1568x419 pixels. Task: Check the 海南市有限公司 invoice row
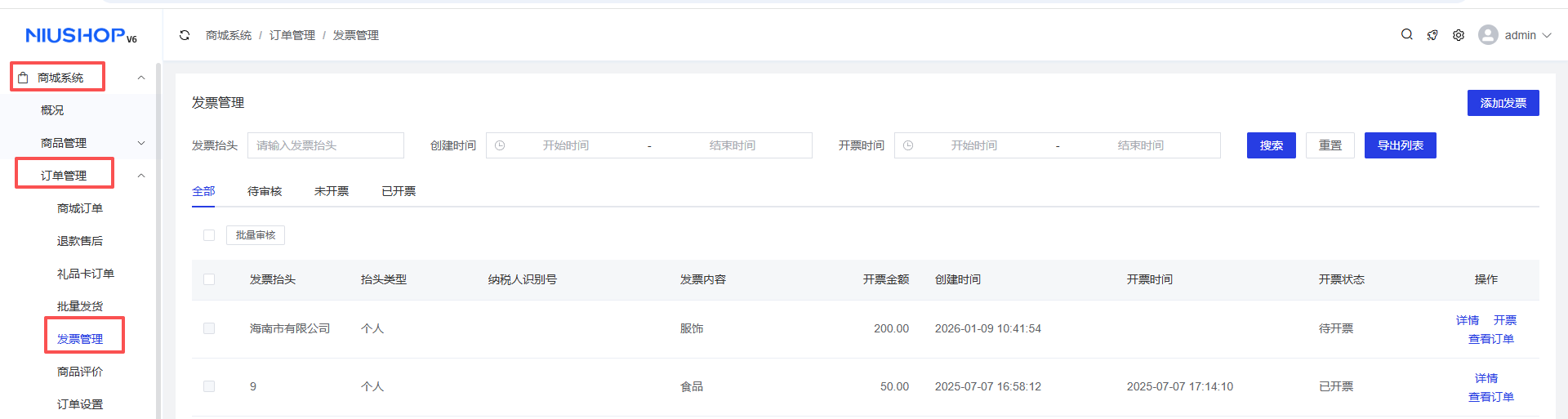pyautogui.click(x=209, y=328)
